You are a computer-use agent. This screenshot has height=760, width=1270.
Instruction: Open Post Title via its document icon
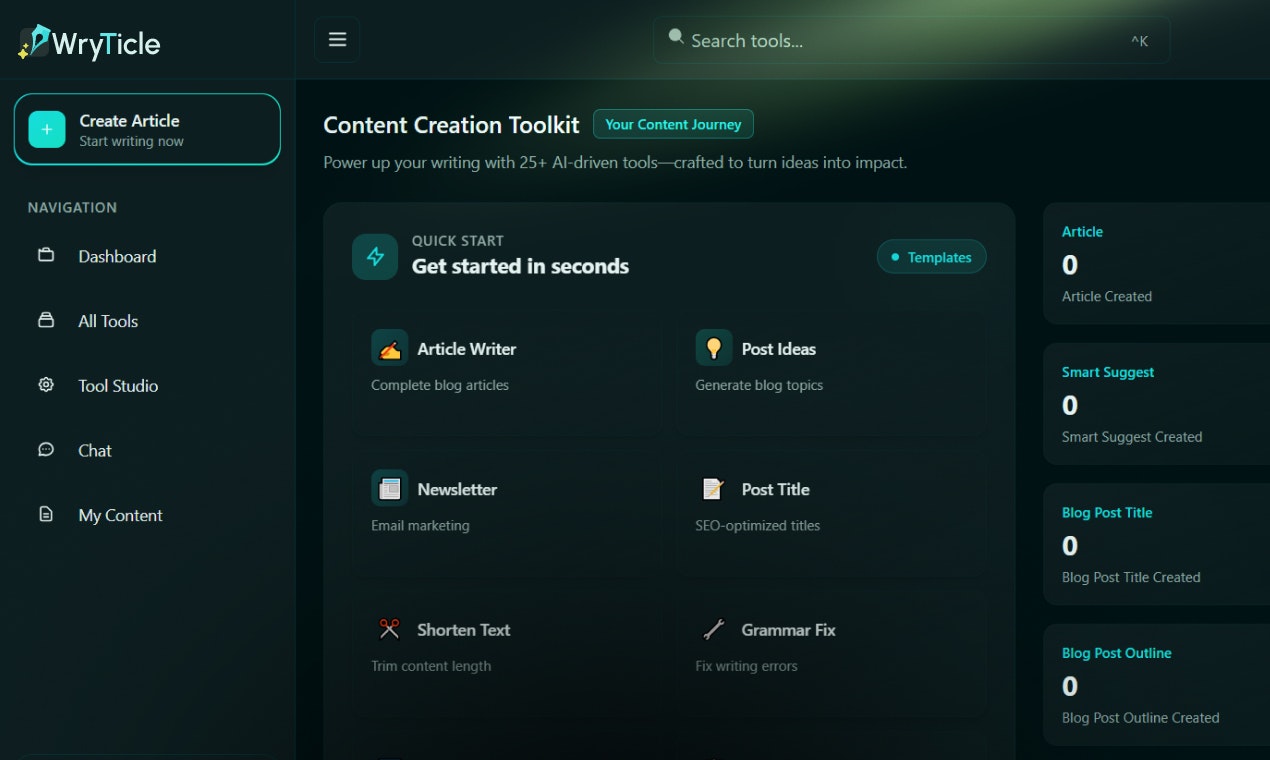click(x=713, y=489)
